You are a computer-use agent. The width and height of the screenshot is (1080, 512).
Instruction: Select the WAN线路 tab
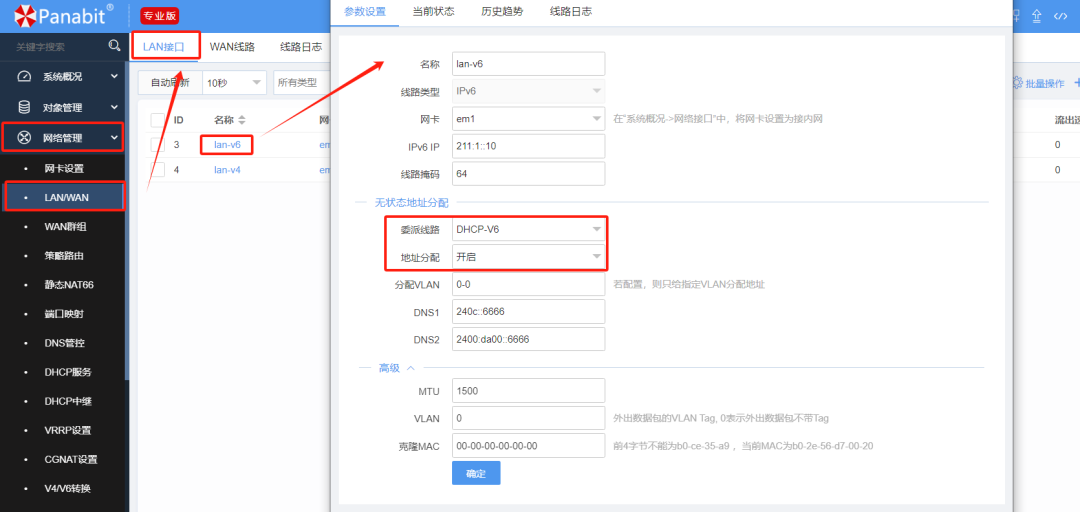(x=232, y=47)
